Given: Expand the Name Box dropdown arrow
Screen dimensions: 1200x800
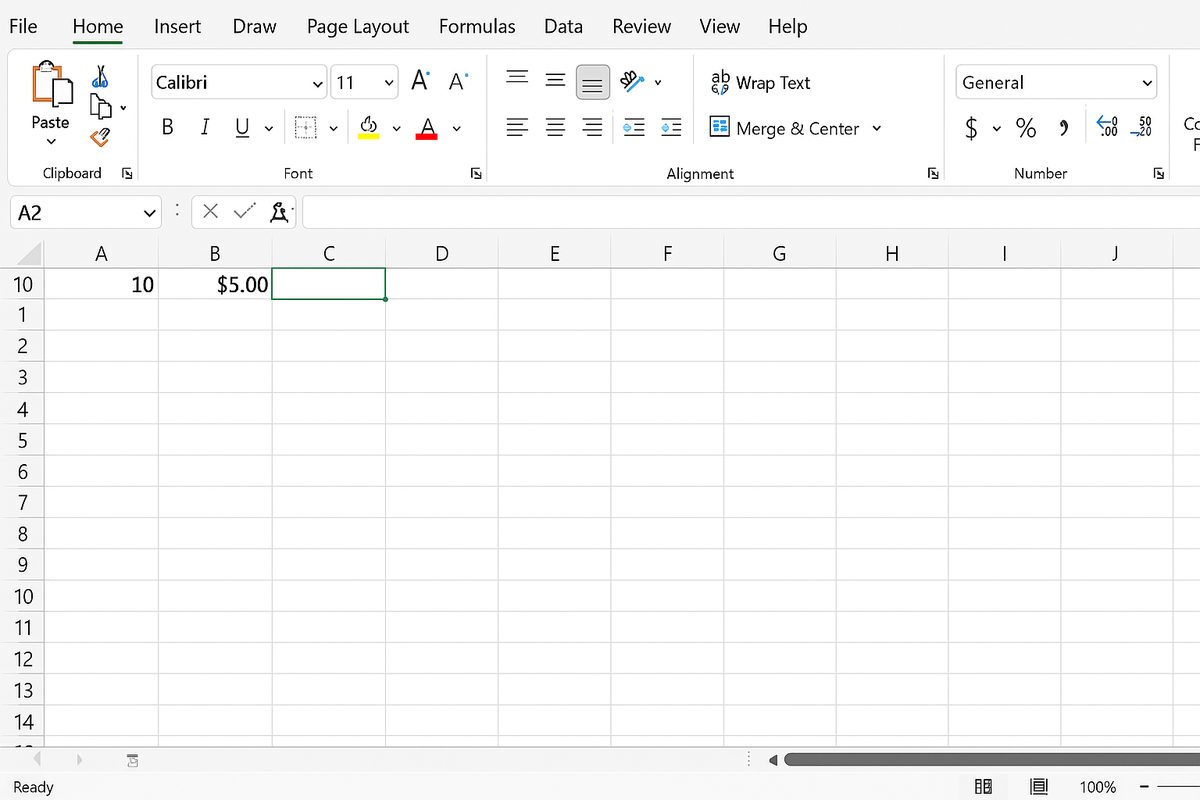Looking at the screenshot, I should 150,212.
